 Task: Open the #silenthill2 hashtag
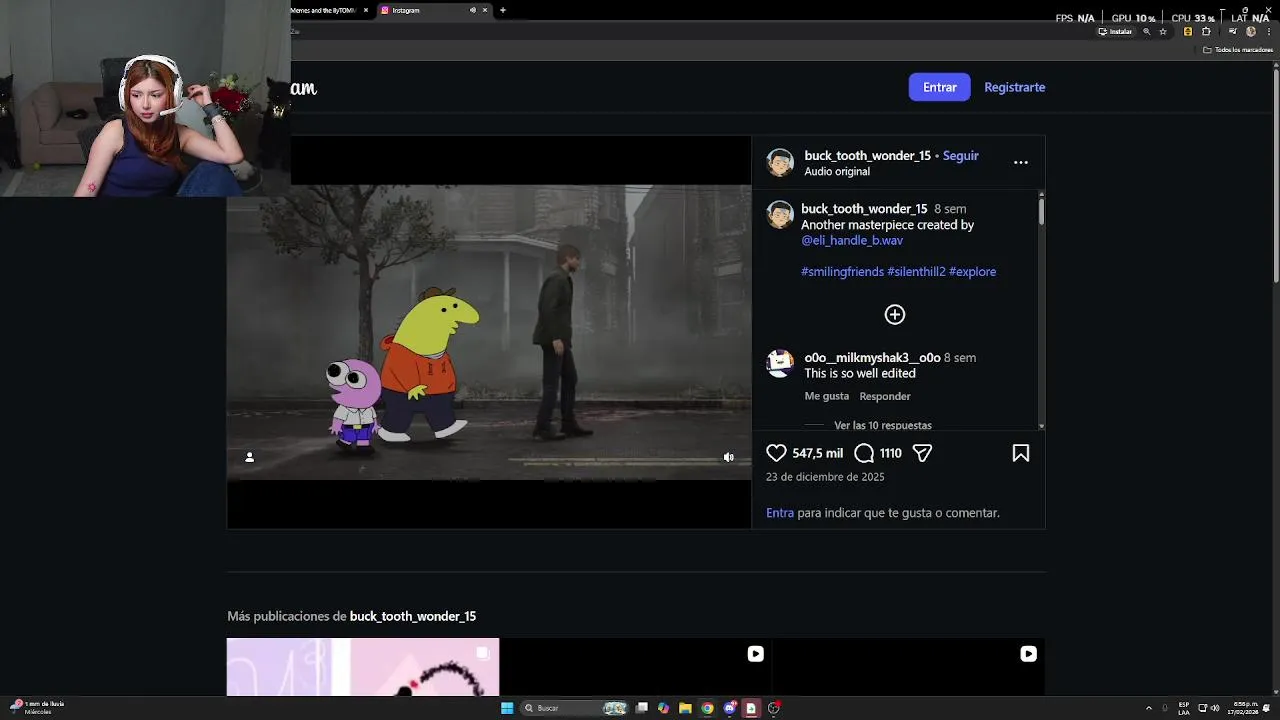(916, 272)
